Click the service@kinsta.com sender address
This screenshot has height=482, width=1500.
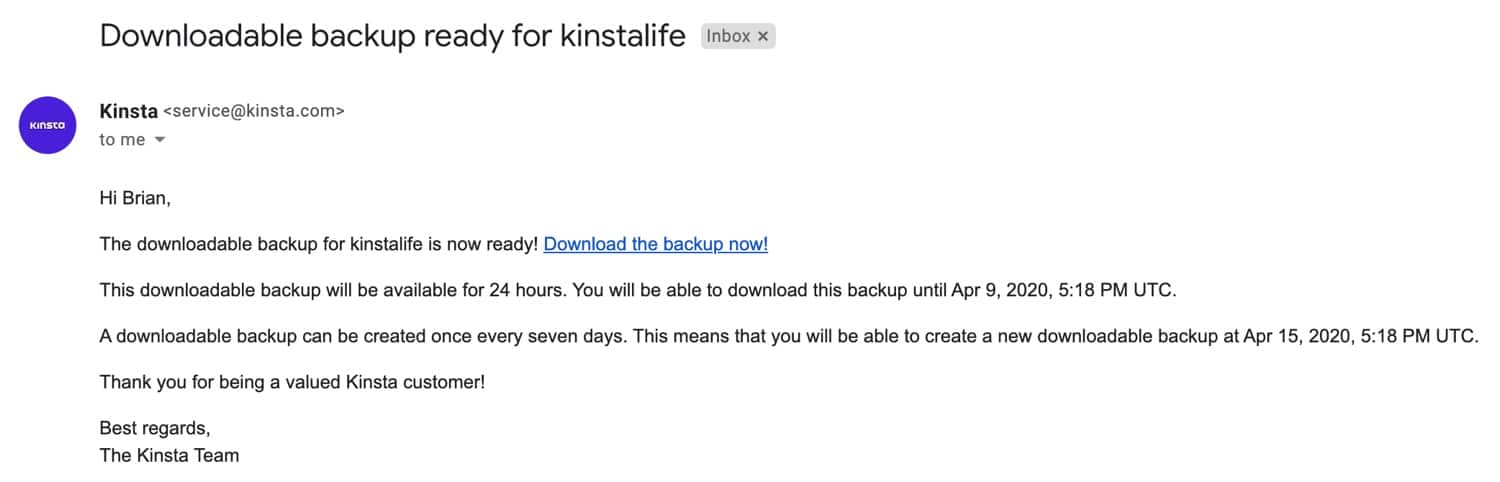point(253,112)
